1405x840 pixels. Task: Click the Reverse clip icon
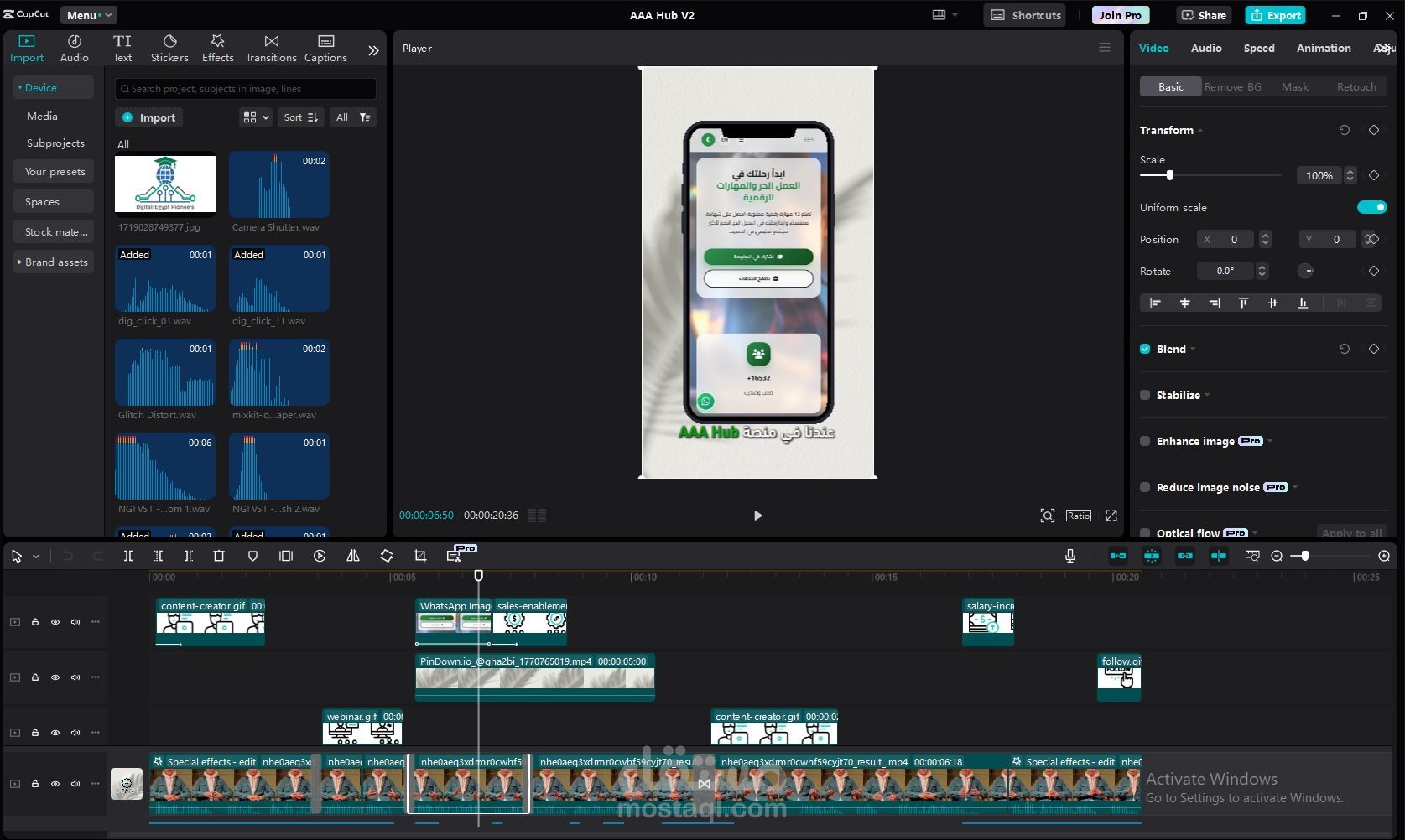point(320,556)
